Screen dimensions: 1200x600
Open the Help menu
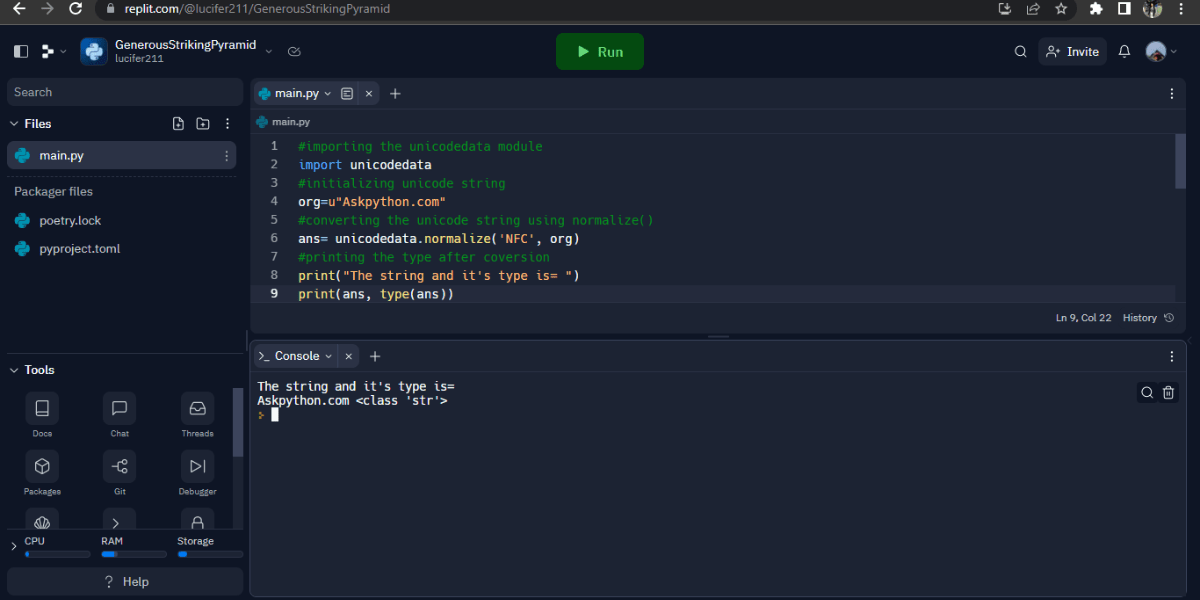[124, 581]
